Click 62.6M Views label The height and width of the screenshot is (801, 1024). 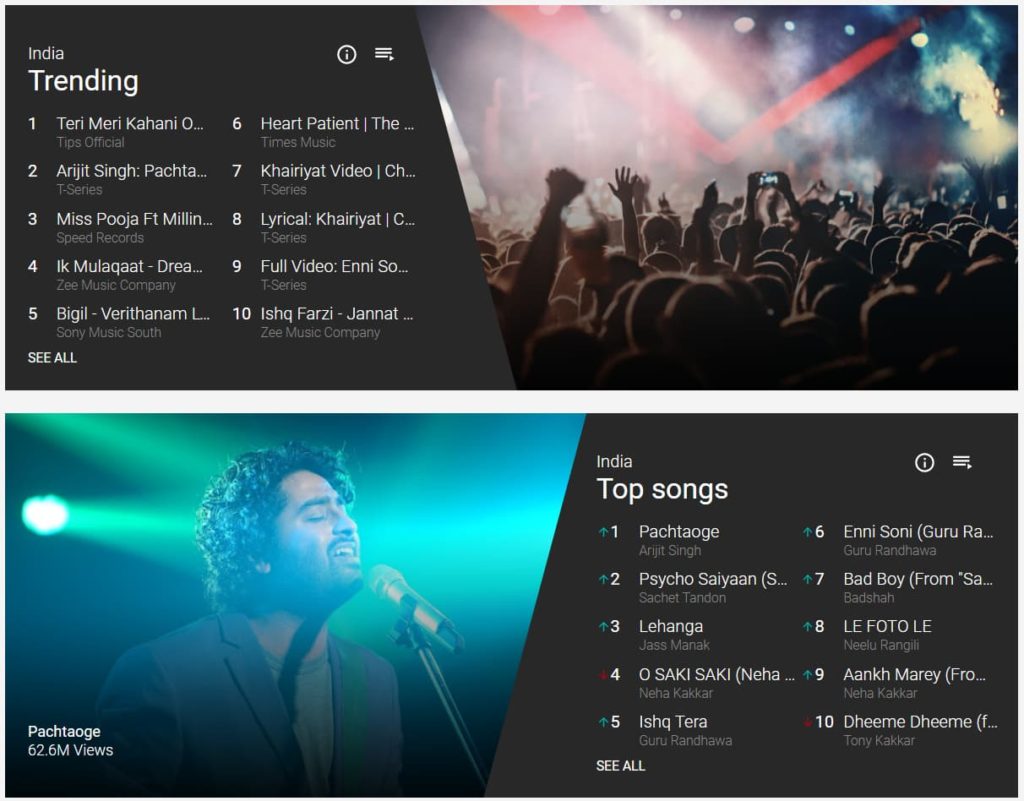(71, 750)
